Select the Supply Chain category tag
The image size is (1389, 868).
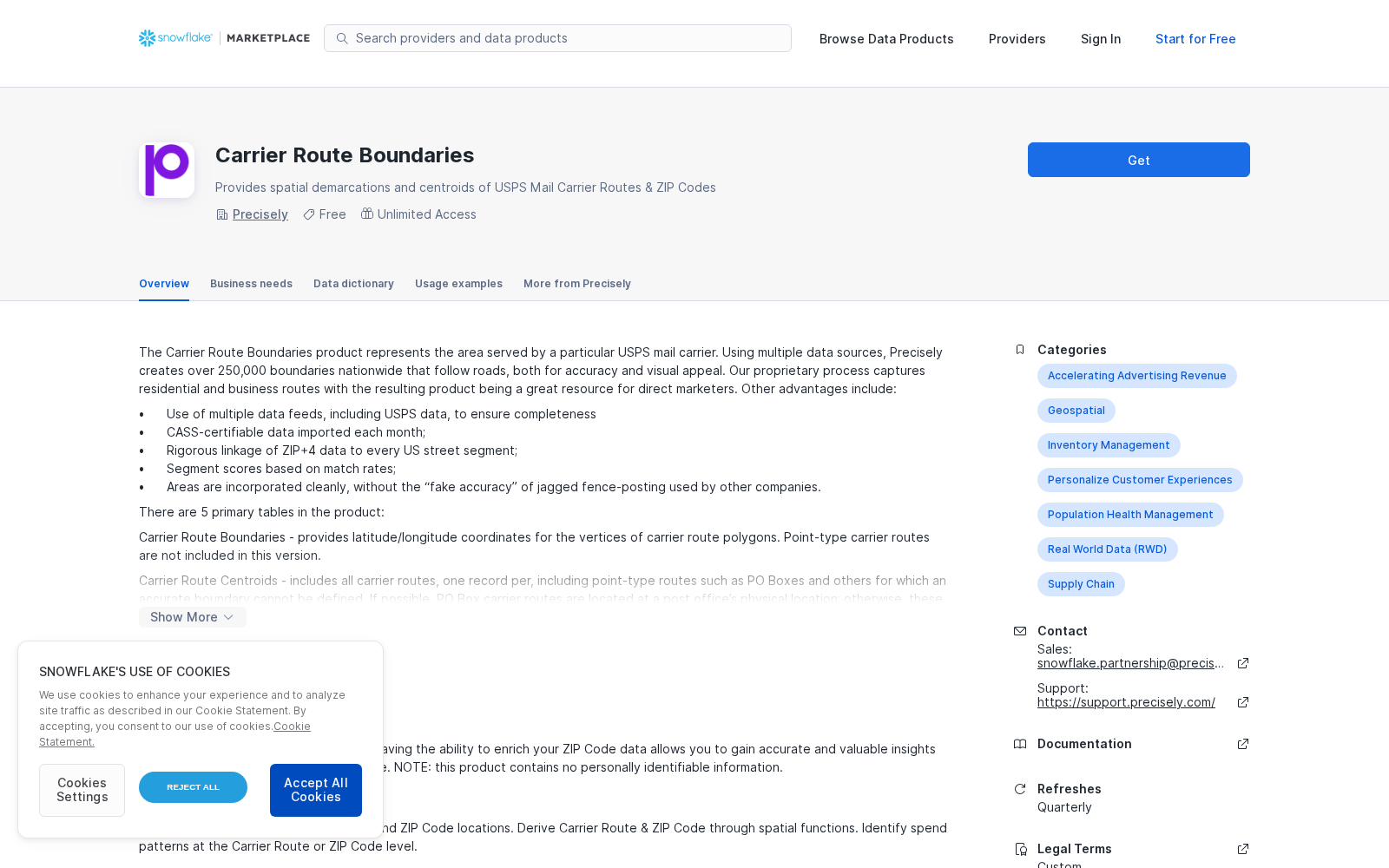(1081, 584)
